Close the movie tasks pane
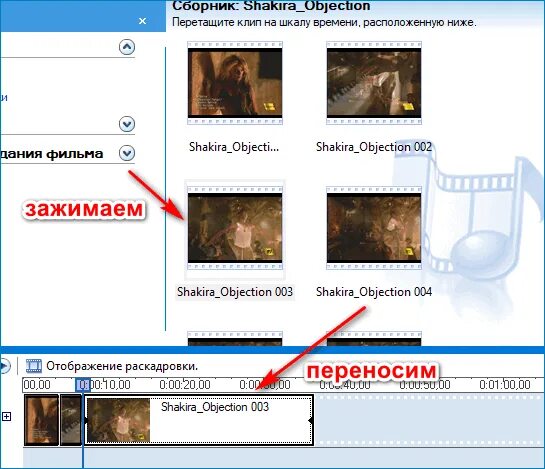Viewport: 545px width, 469px height. click(142, 21)
